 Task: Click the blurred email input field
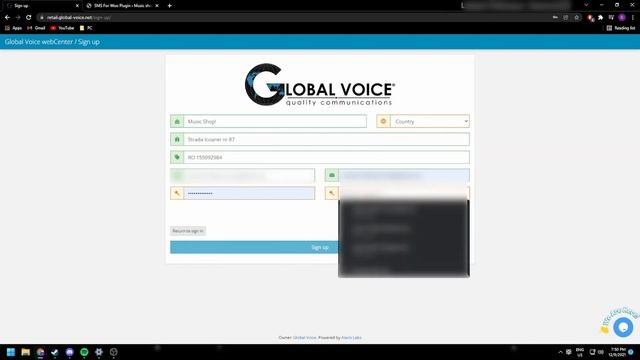tap(404, 175)
